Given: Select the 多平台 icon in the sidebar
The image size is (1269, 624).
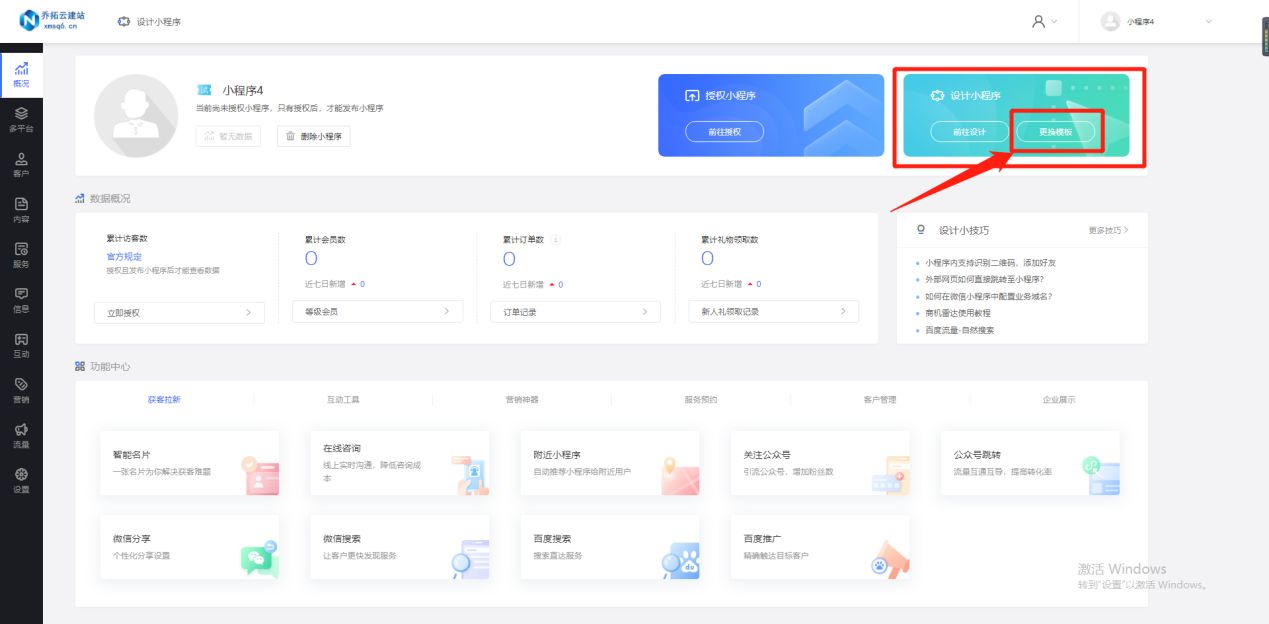Looking at the screenshot, I should tap(21, 118).
